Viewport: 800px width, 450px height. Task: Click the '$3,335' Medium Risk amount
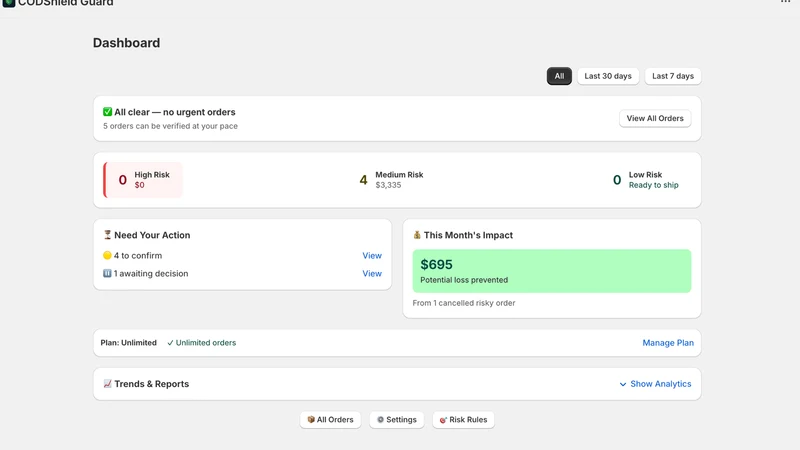tap(388, 185)
